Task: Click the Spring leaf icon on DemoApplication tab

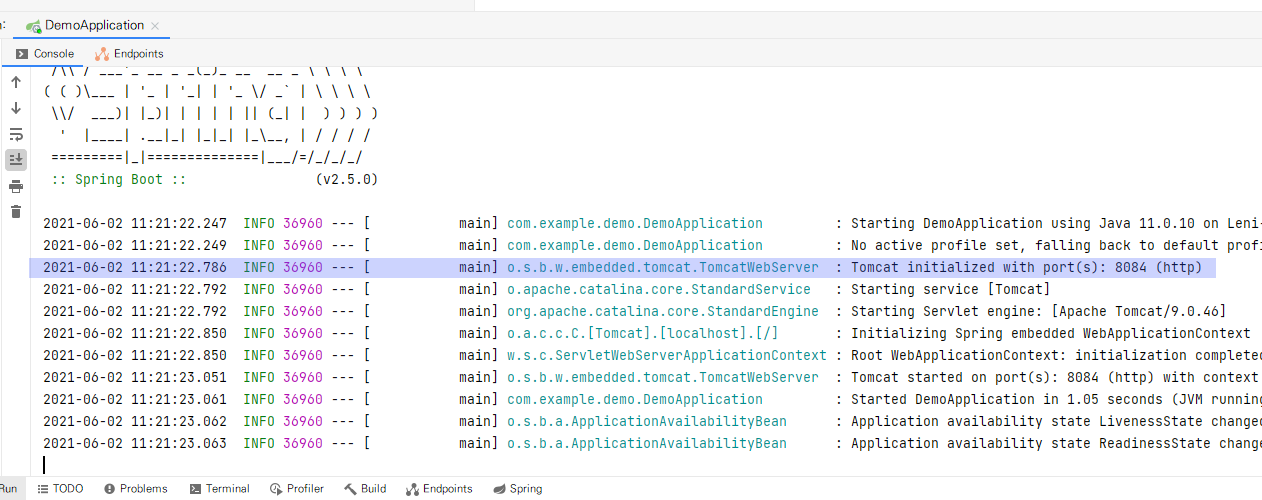Action: [33, 26]
